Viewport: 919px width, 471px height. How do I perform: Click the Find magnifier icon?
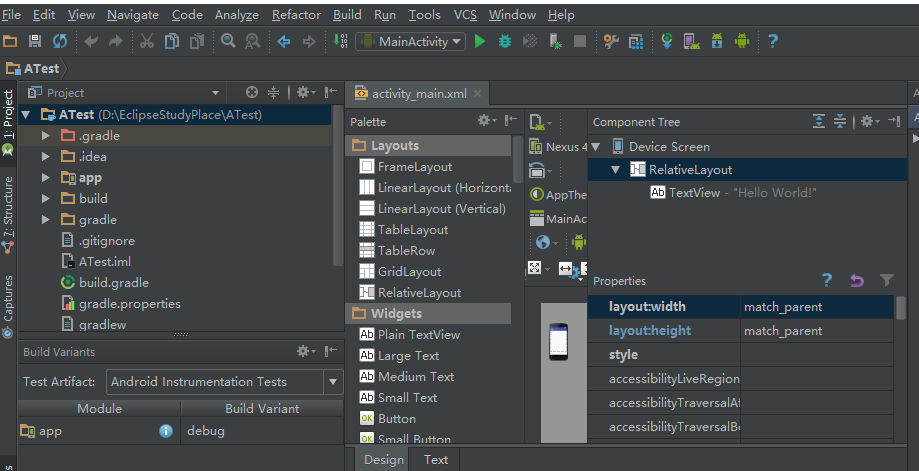(x=228, y=41)
